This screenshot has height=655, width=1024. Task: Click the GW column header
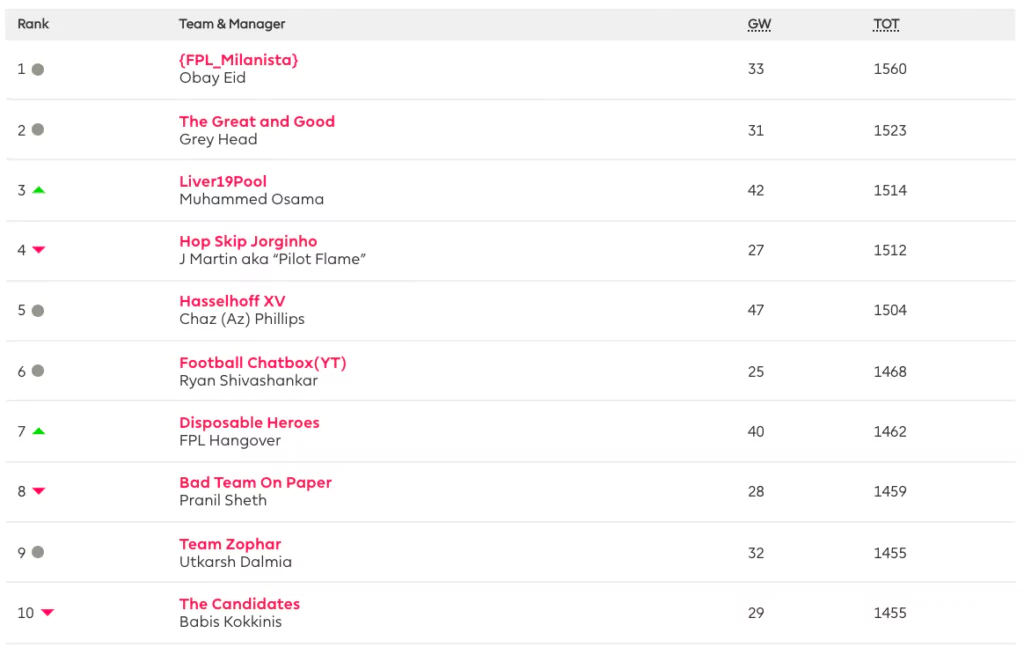[759, 24]
